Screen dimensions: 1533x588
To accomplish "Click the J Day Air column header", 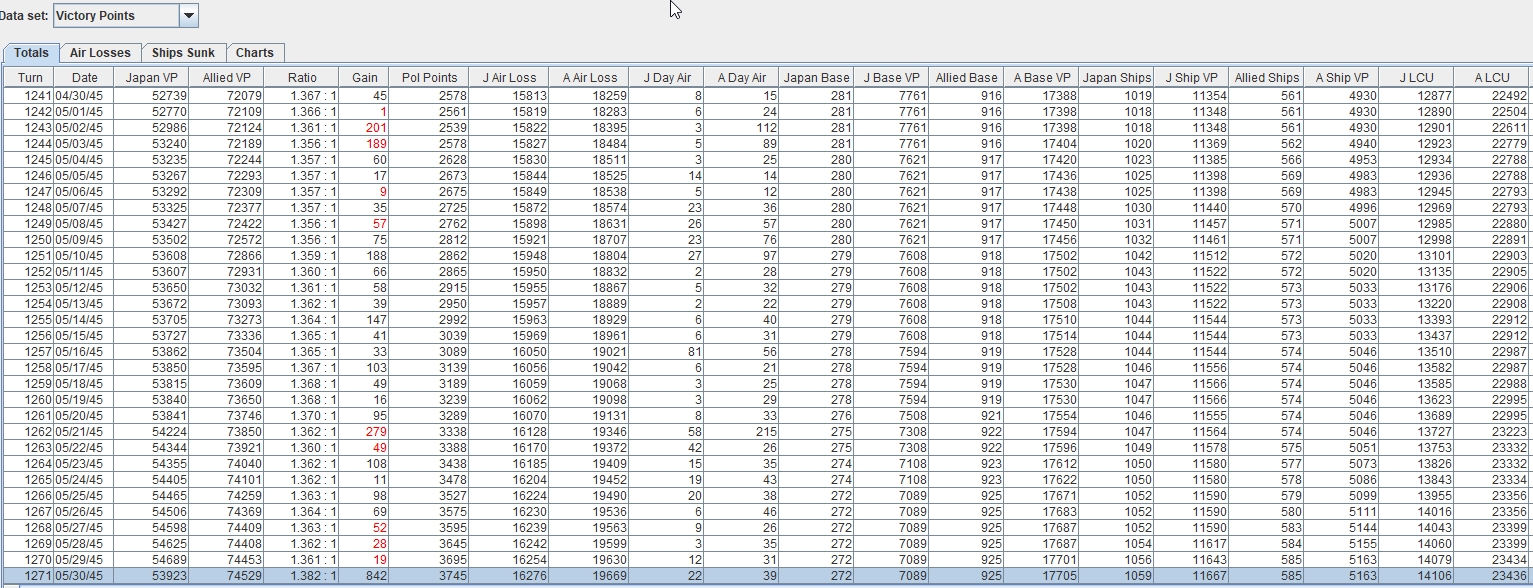I will (667, 77).
